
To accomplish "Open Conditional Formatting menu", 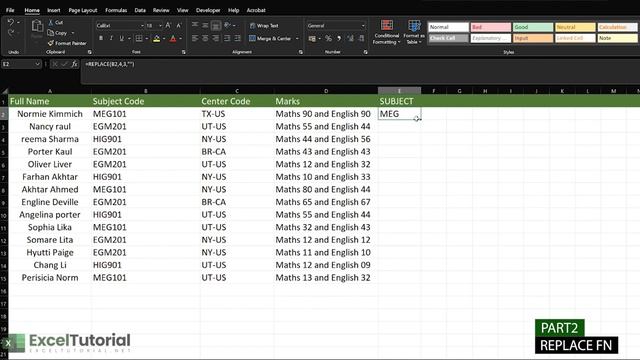I will pos(387,32).
